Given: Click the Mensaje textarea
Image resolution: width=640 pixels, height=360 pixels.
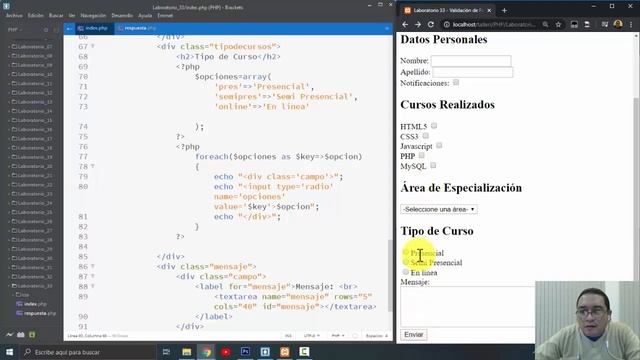Looking at the screenshot, I should tap(468, 307).
